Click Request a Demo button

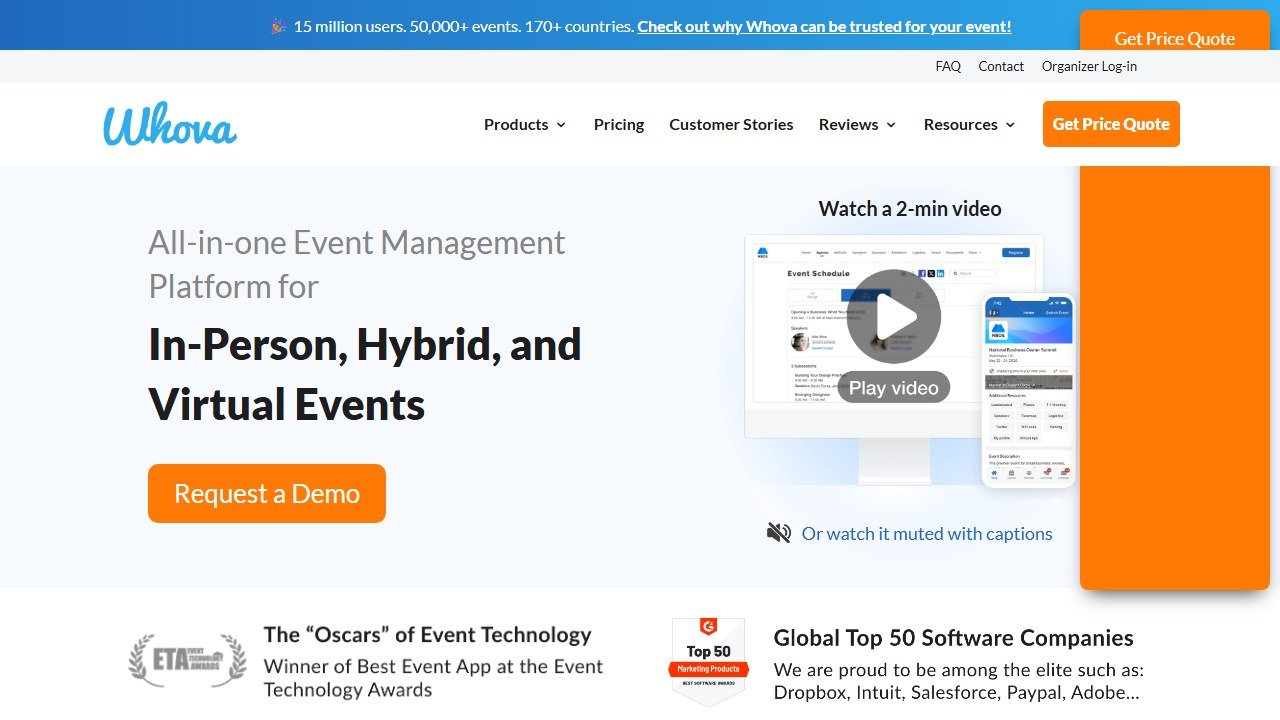click(267, 493)
